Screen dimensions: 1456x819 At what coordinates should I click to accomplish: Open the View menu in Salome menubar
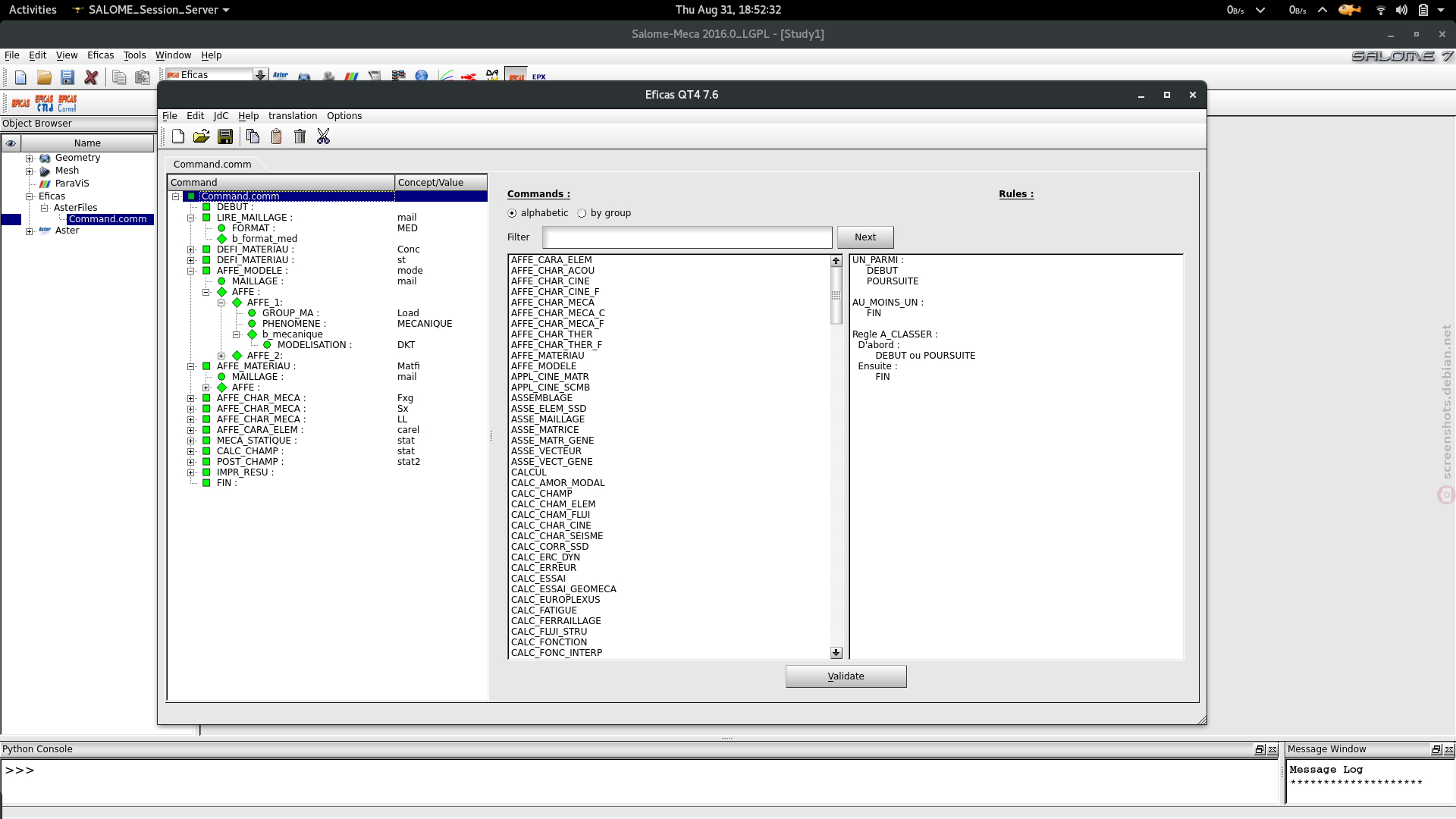point(67,55)
